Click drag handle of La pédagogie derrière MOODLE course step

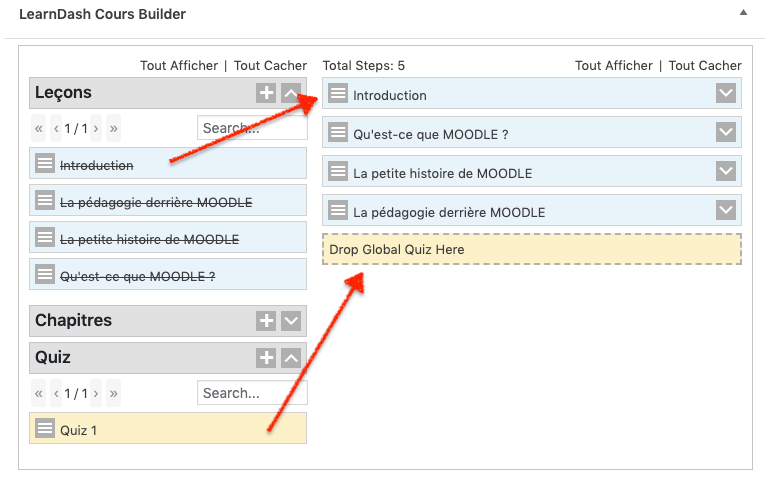coord(338,210)
